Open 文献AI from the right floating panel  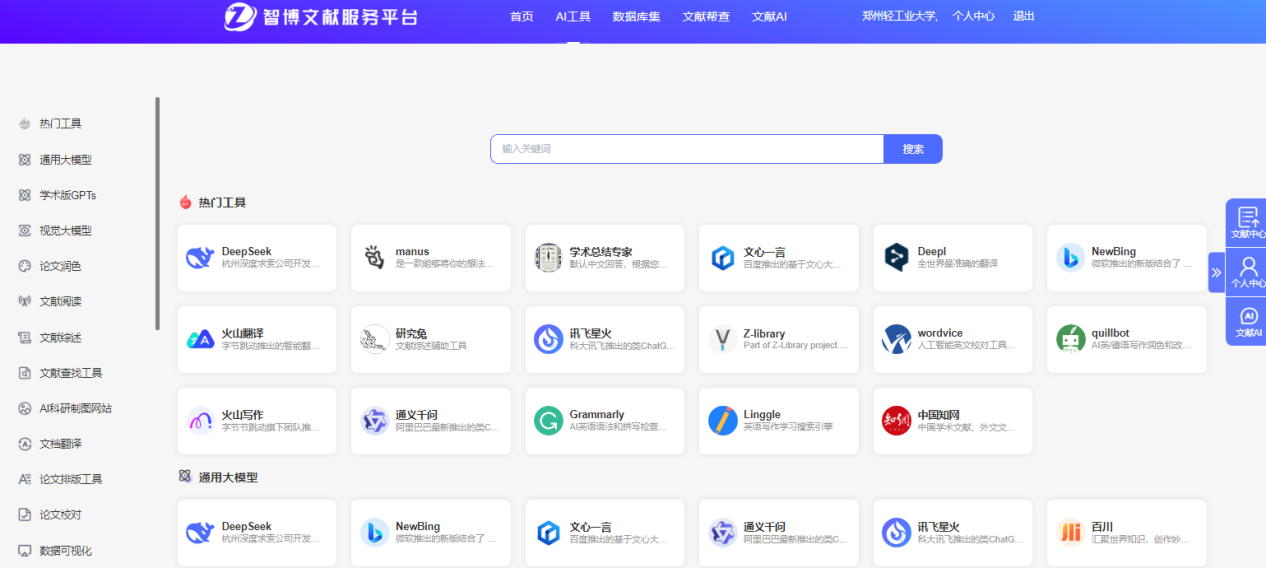click(1247, 321)
